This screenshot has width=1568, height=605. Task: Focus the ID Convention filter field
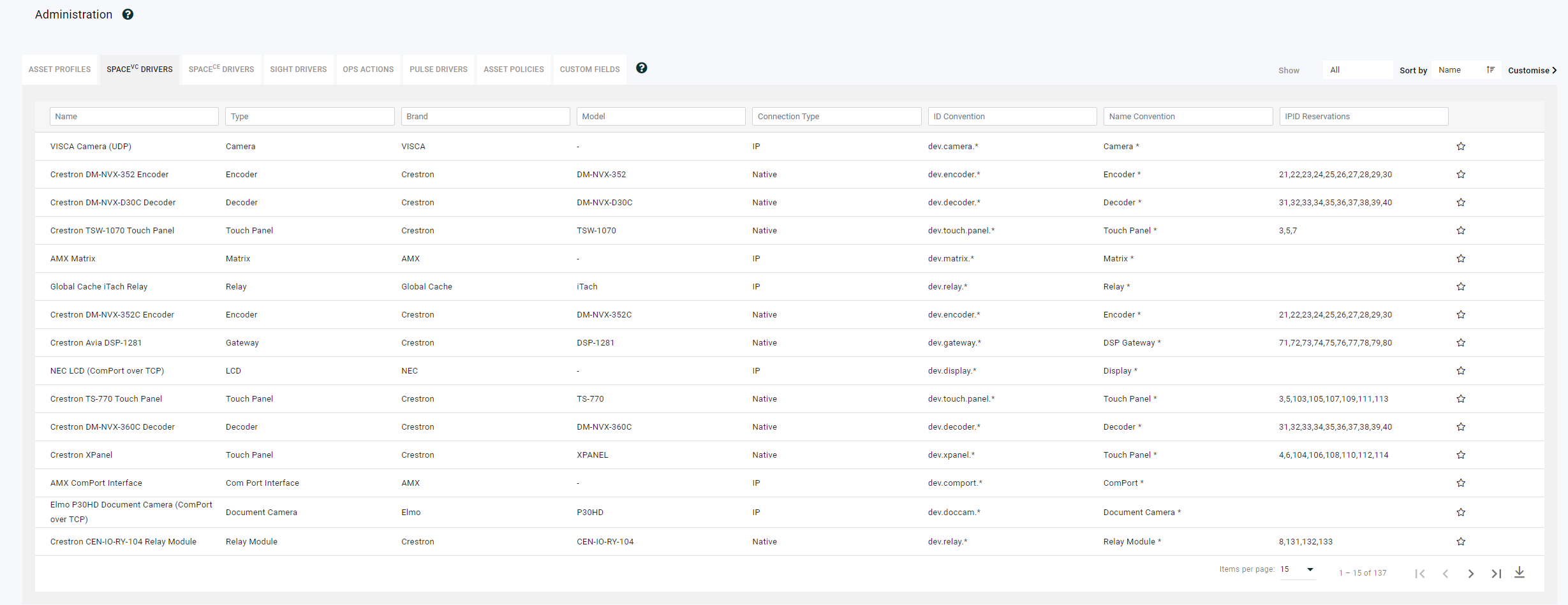pyautogui.click(x=1012, y=116)
